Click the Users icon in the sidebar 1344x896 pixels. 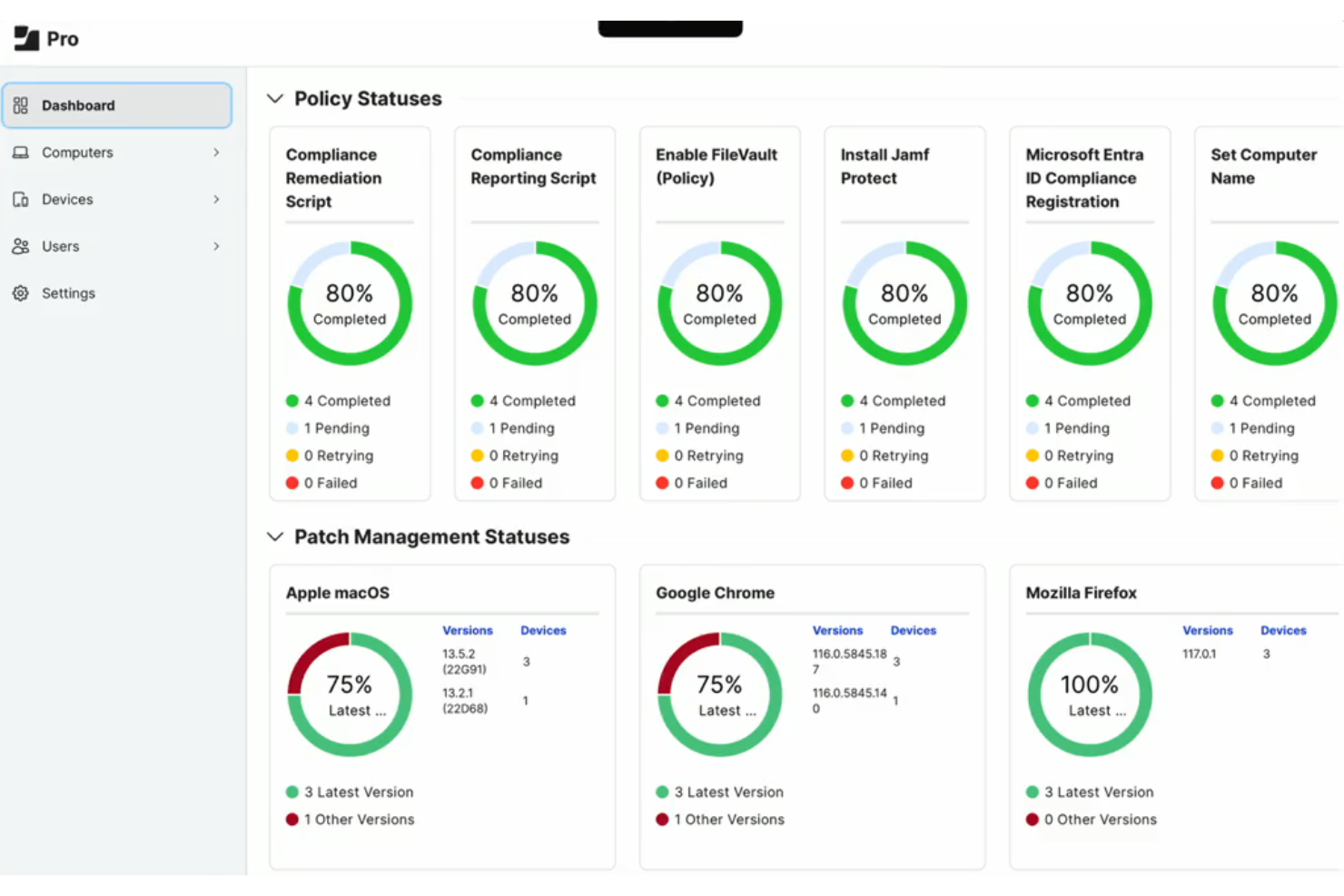(20, 246)
